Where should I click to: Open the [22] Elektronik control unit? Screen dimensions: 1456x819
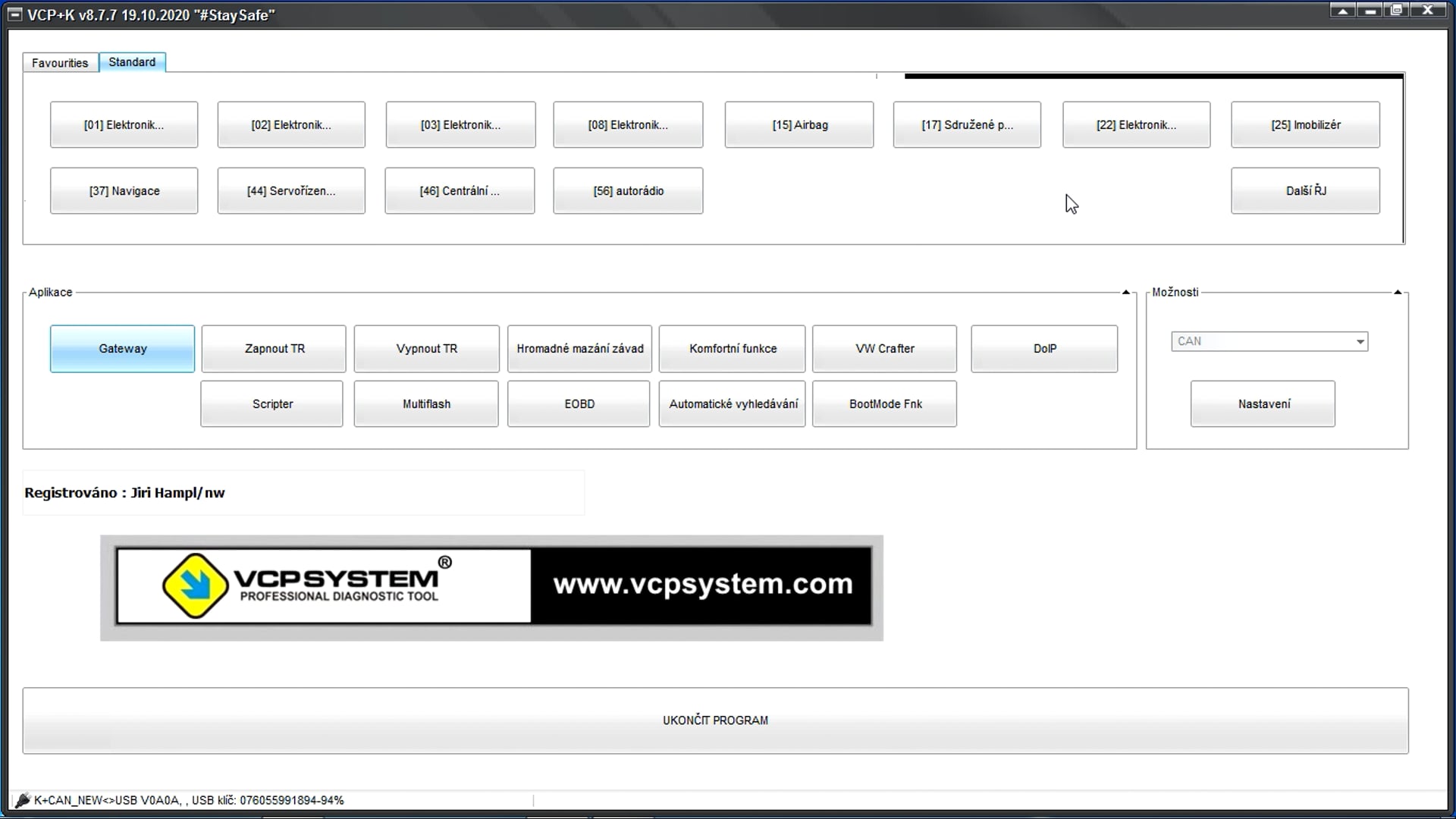click(x=1136, y=125)
